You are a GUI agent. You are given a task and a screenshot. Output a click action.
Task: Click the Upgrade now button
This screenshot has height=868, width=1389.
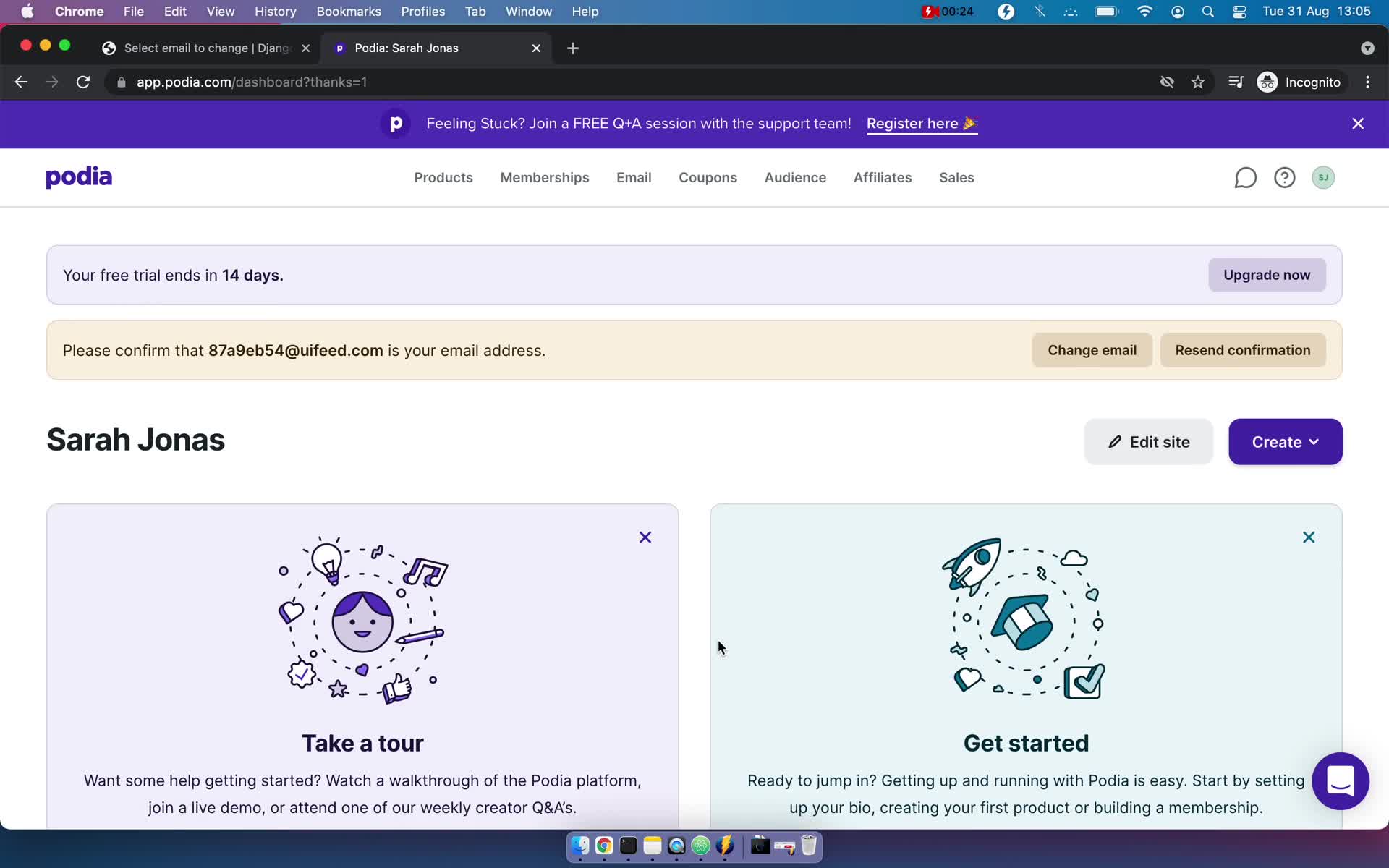point(1267,275)
